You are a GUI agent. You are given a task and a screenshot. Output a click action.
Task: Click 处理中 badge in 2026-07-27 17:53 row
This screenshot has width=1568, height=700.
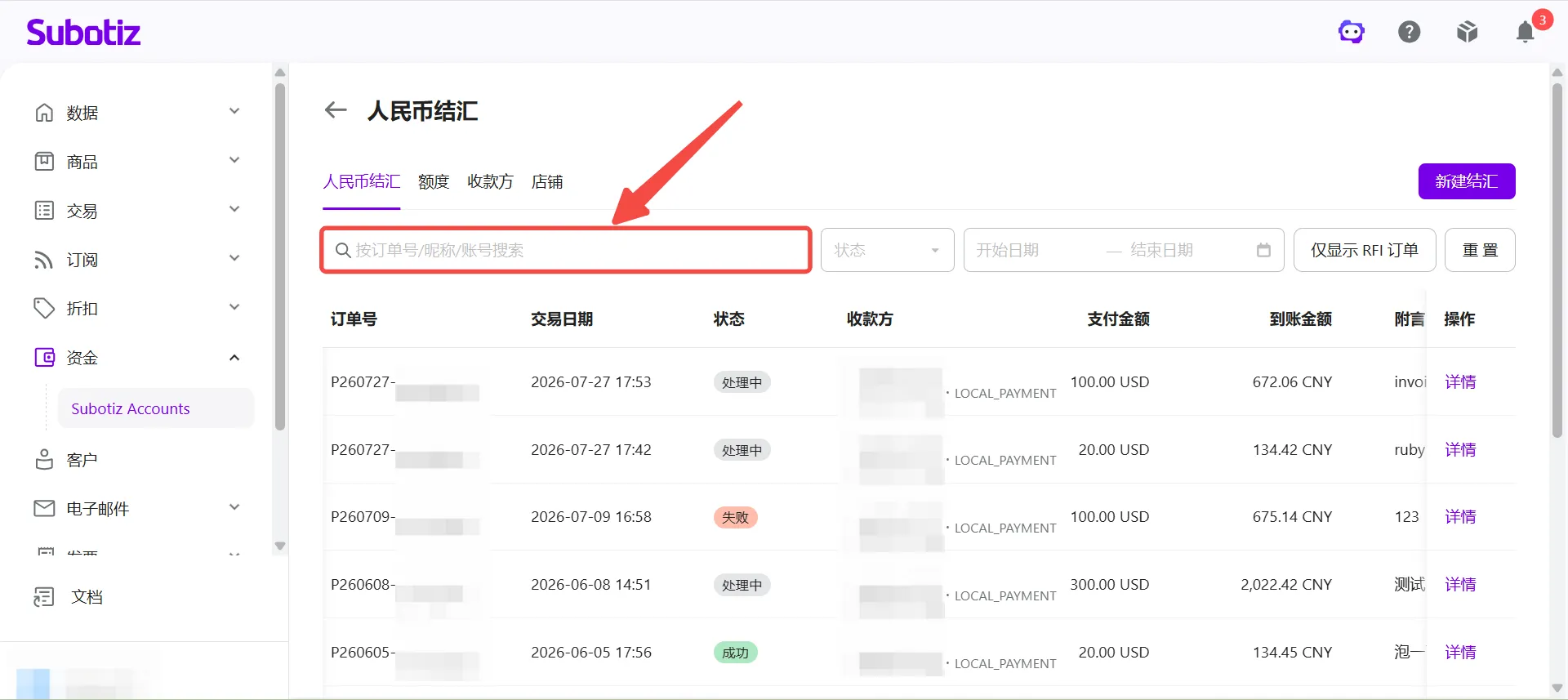[742, 382]
